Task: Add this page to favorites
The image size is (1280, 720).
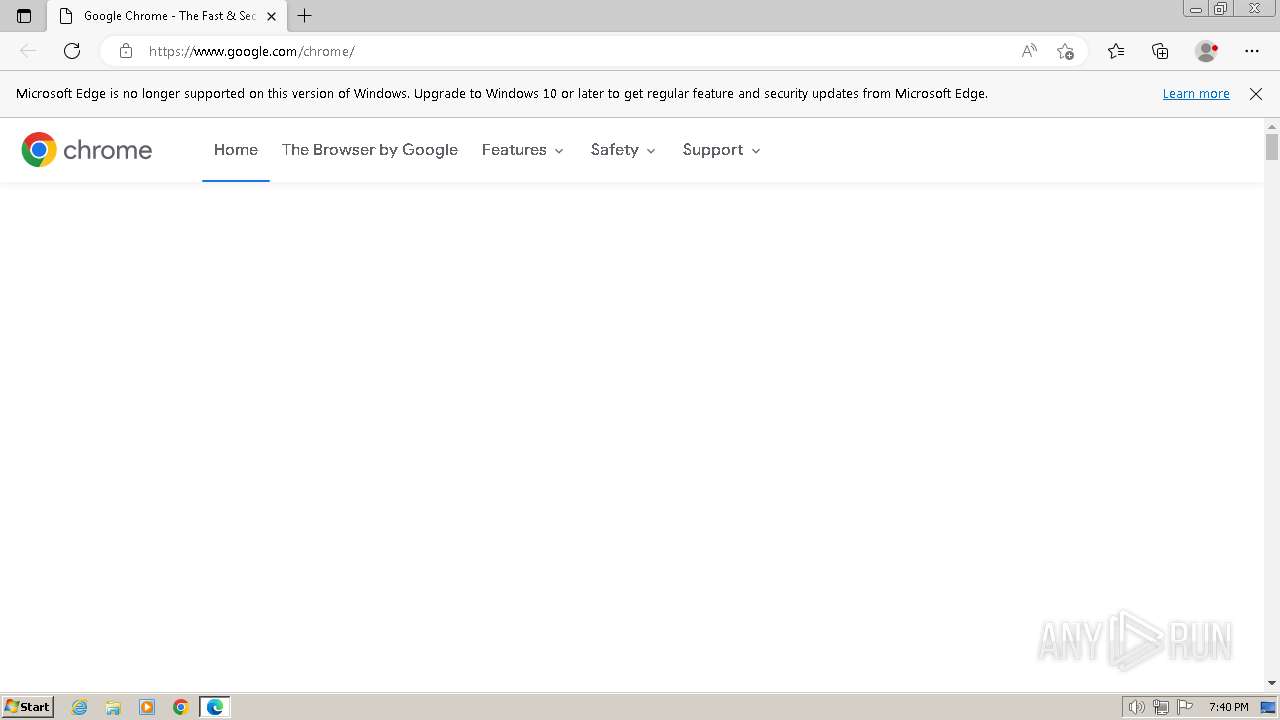Action: point(1065,51)
